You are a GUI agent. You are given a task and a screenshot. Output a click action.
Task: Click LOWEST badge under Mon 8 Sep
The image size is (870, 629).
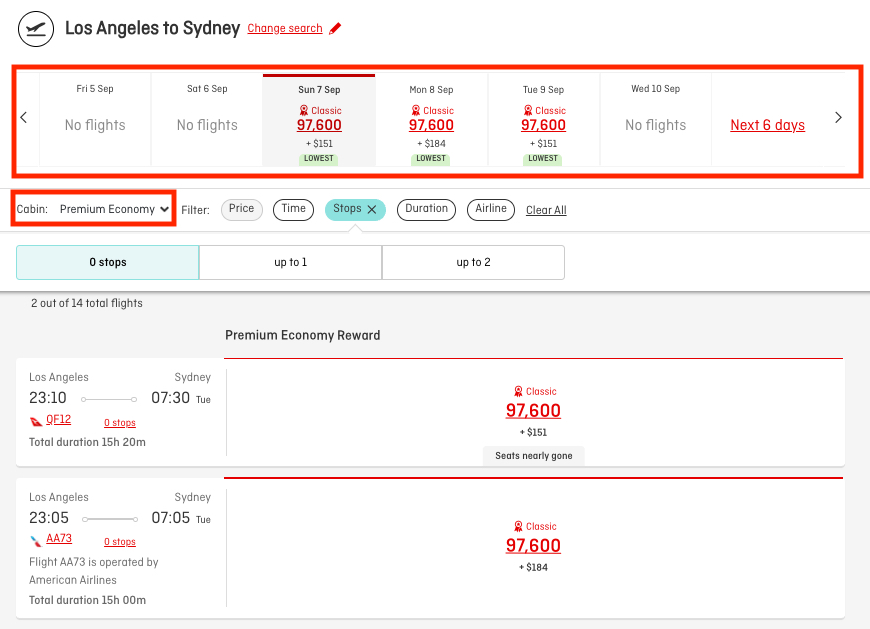431,159
